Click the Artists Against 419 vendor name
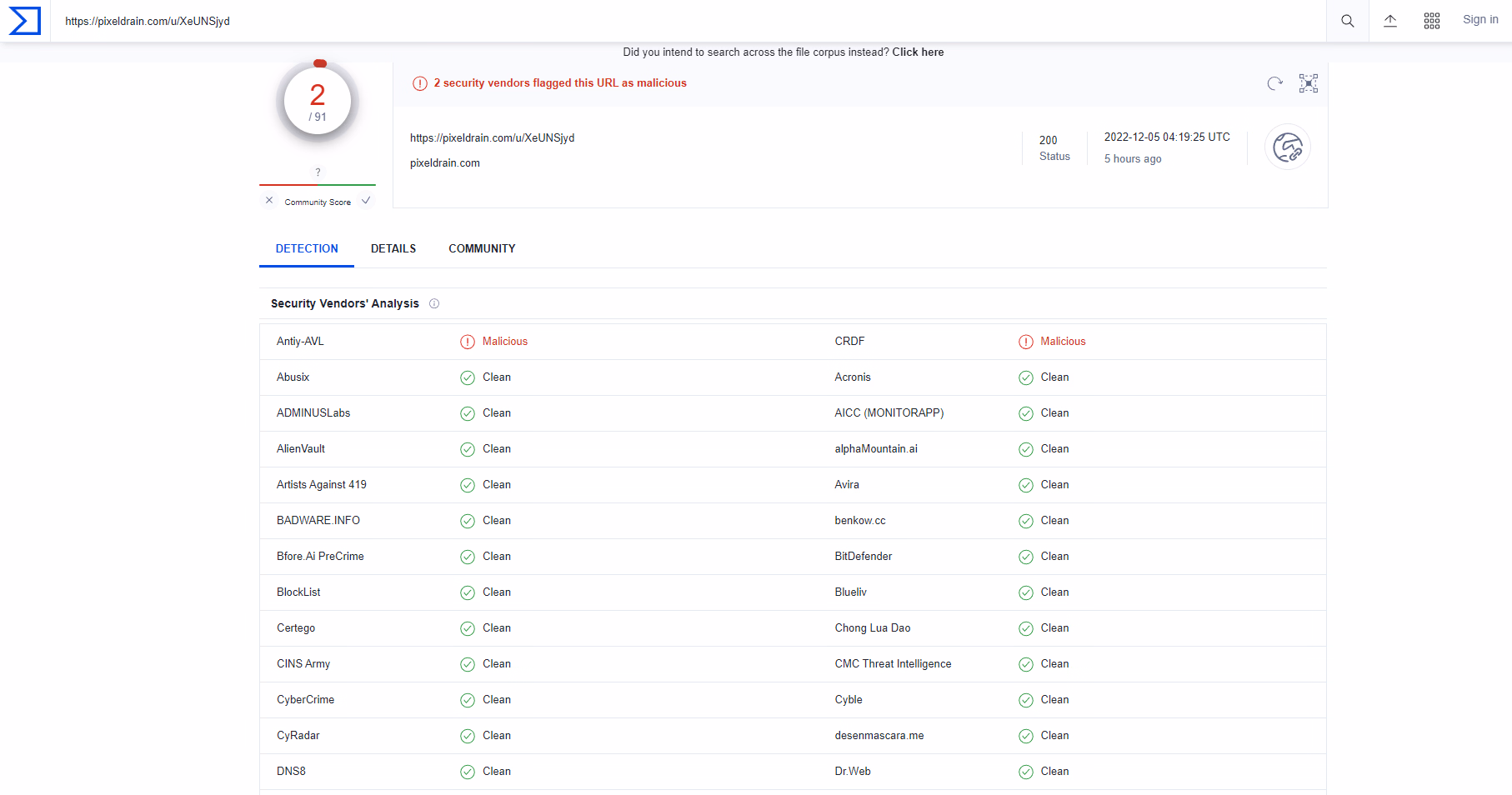 coord(322,485)
